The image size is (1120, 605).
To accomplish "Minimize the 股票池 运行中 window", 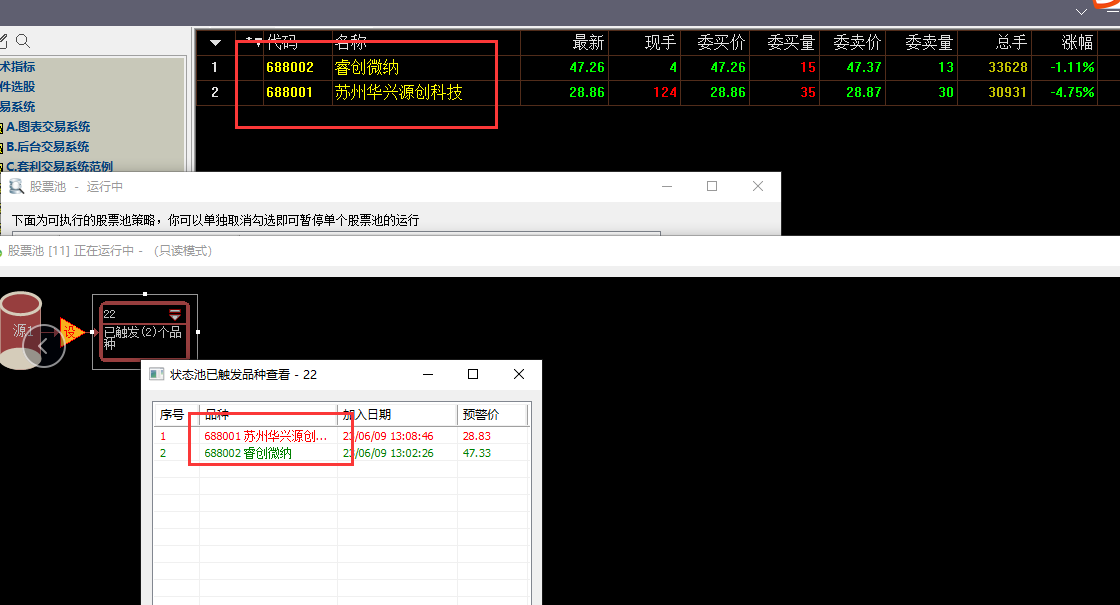I will [667, 186].
